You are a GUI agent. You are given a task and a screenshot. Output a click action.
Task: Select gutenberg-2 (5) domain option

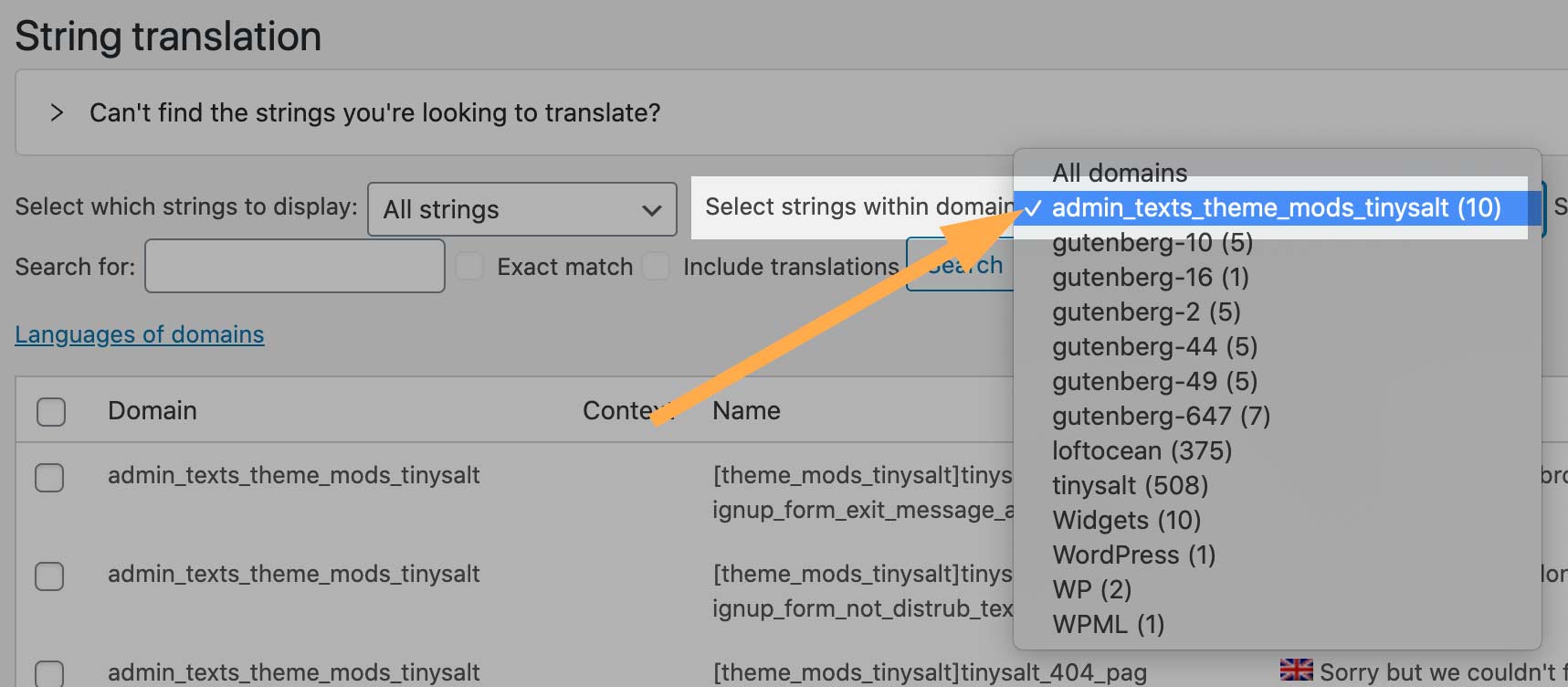coord(1146,312)
